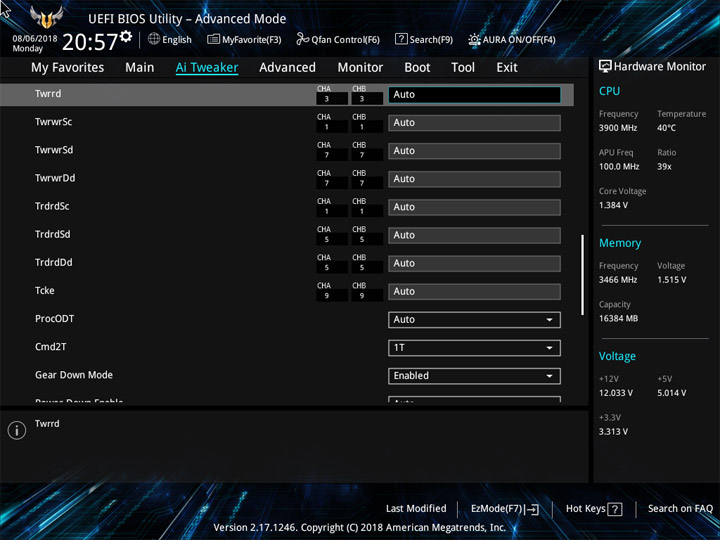Click the settings list scrollbar

[x=582, y=275]
